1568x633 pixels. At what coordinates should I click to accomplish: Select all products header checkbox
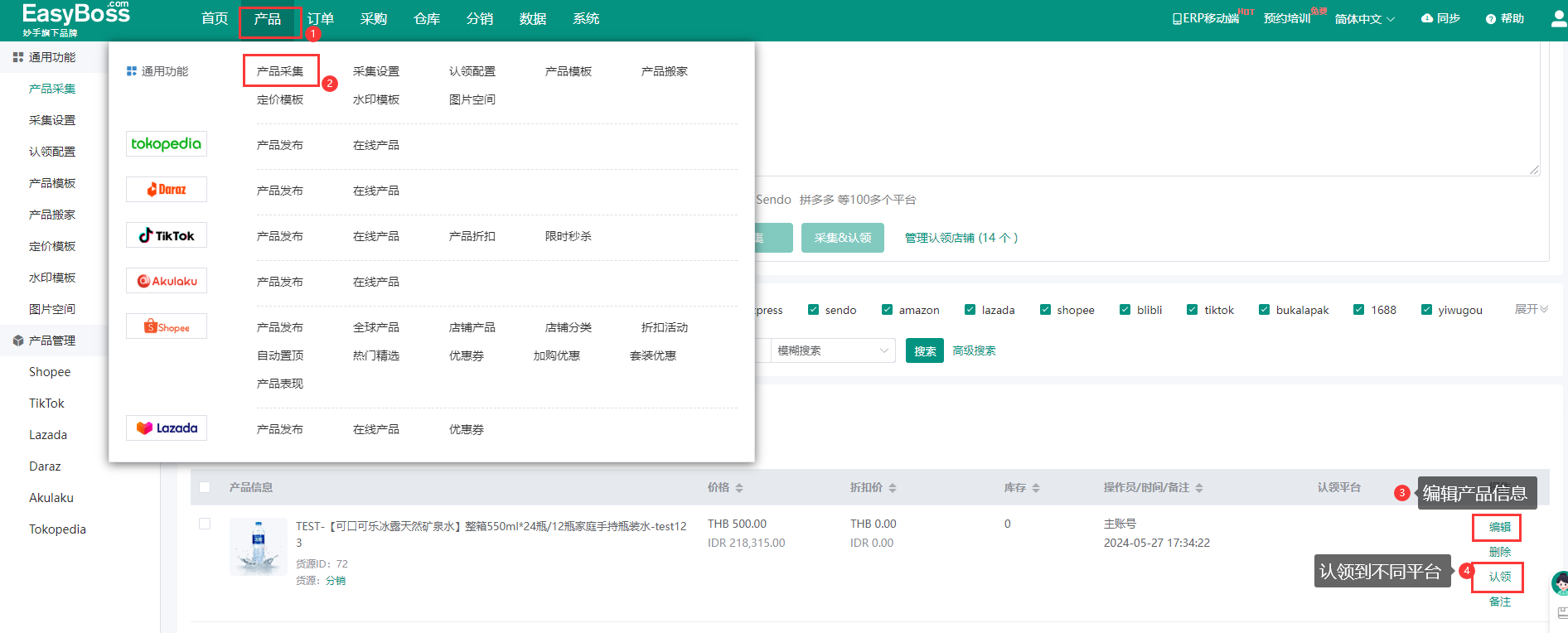click(205, 487)
